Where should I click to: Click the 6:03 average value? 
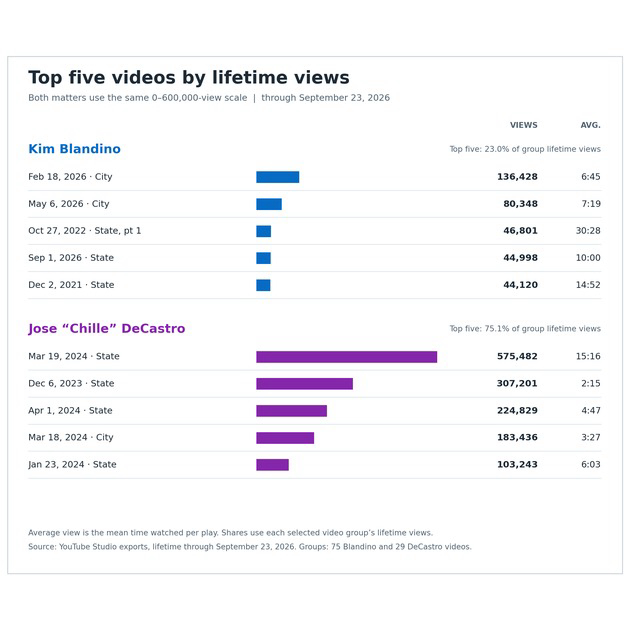click(591, 464)
